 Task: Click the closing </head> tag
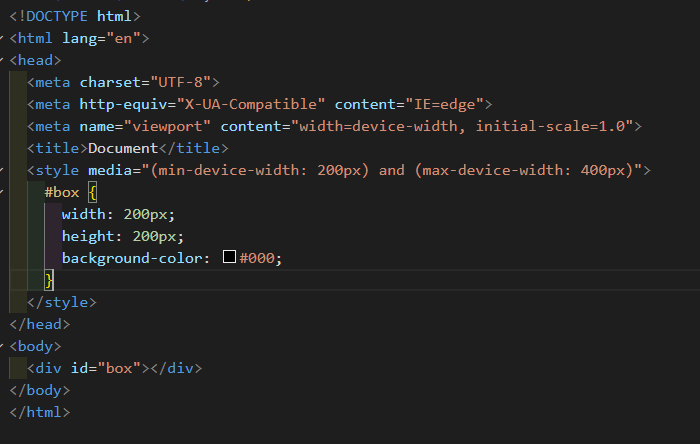40,324
